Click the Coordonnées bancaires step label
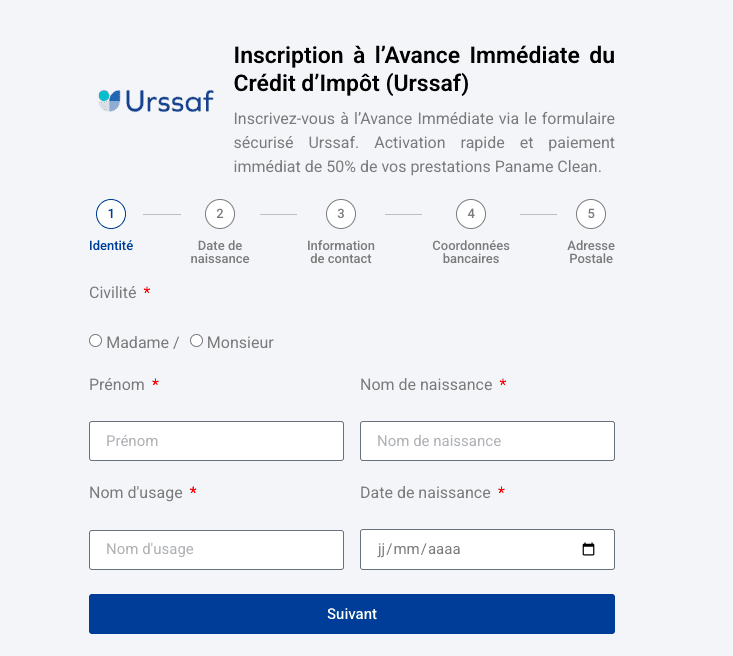The image size is (733, 656). 471,252
